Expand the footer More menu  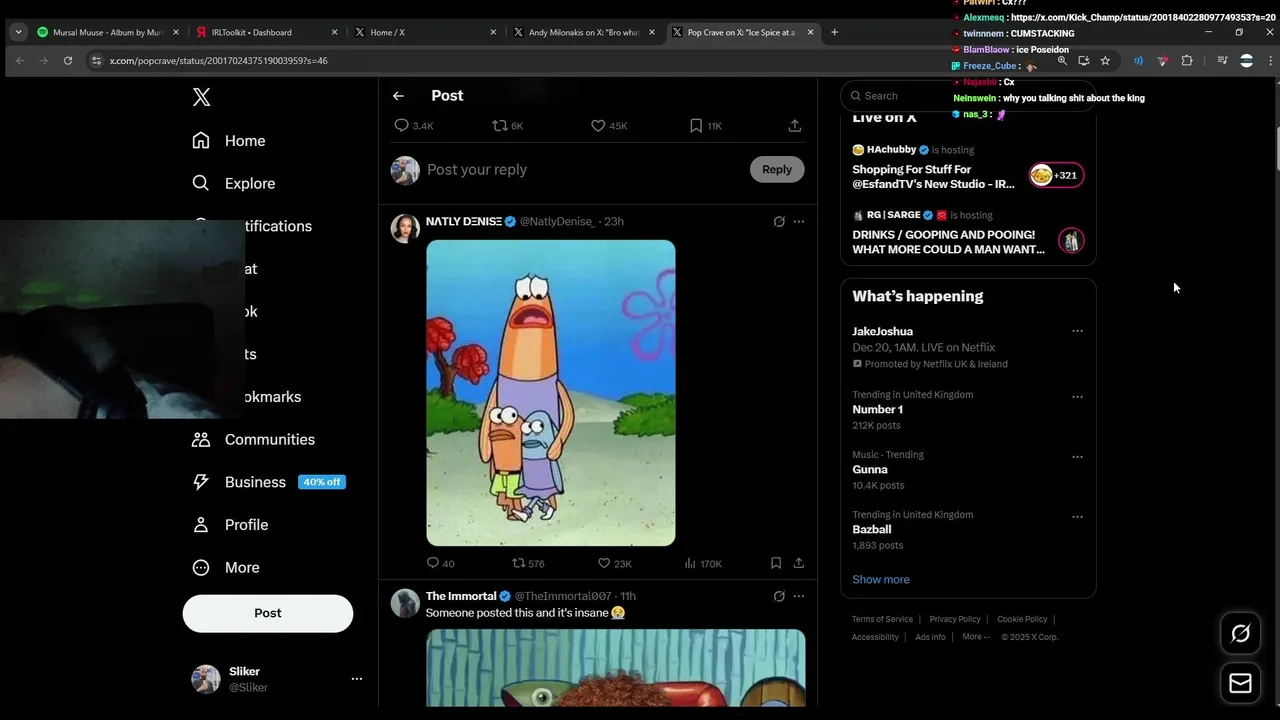pyautogui.click(x=976, y=637)
